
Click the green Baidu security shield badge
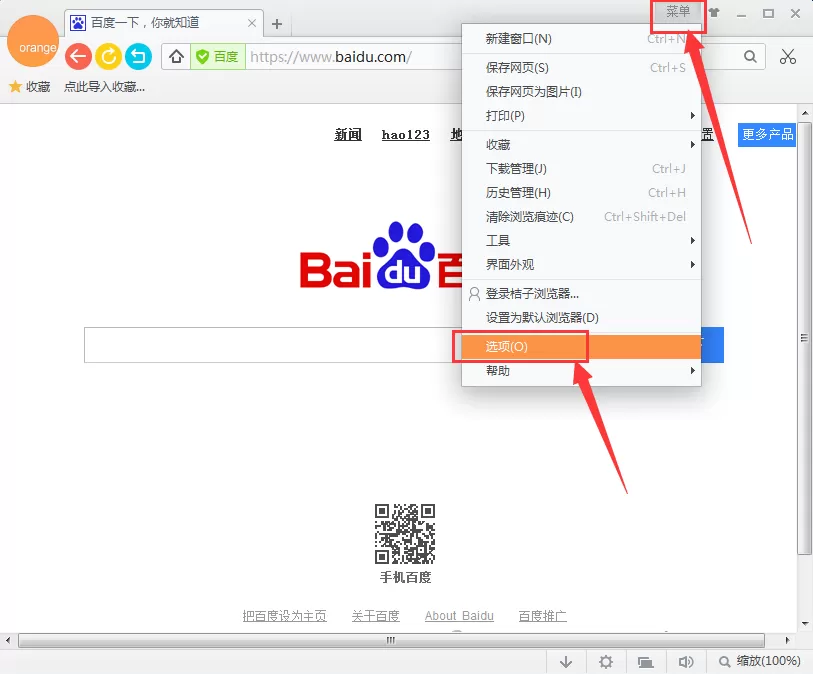pos(218,57)
